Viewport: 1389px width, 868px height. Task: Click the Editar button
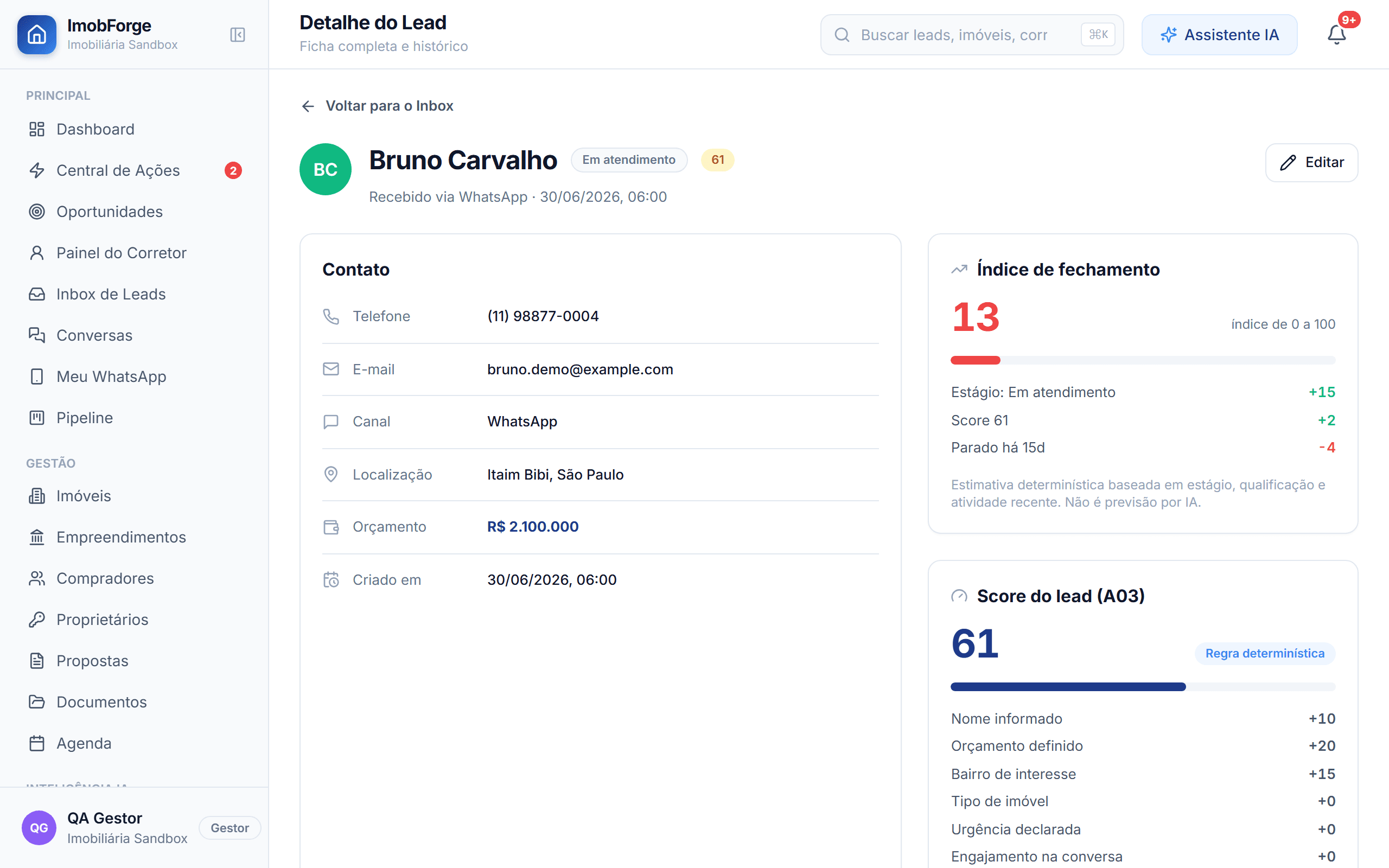(1311, 162)
